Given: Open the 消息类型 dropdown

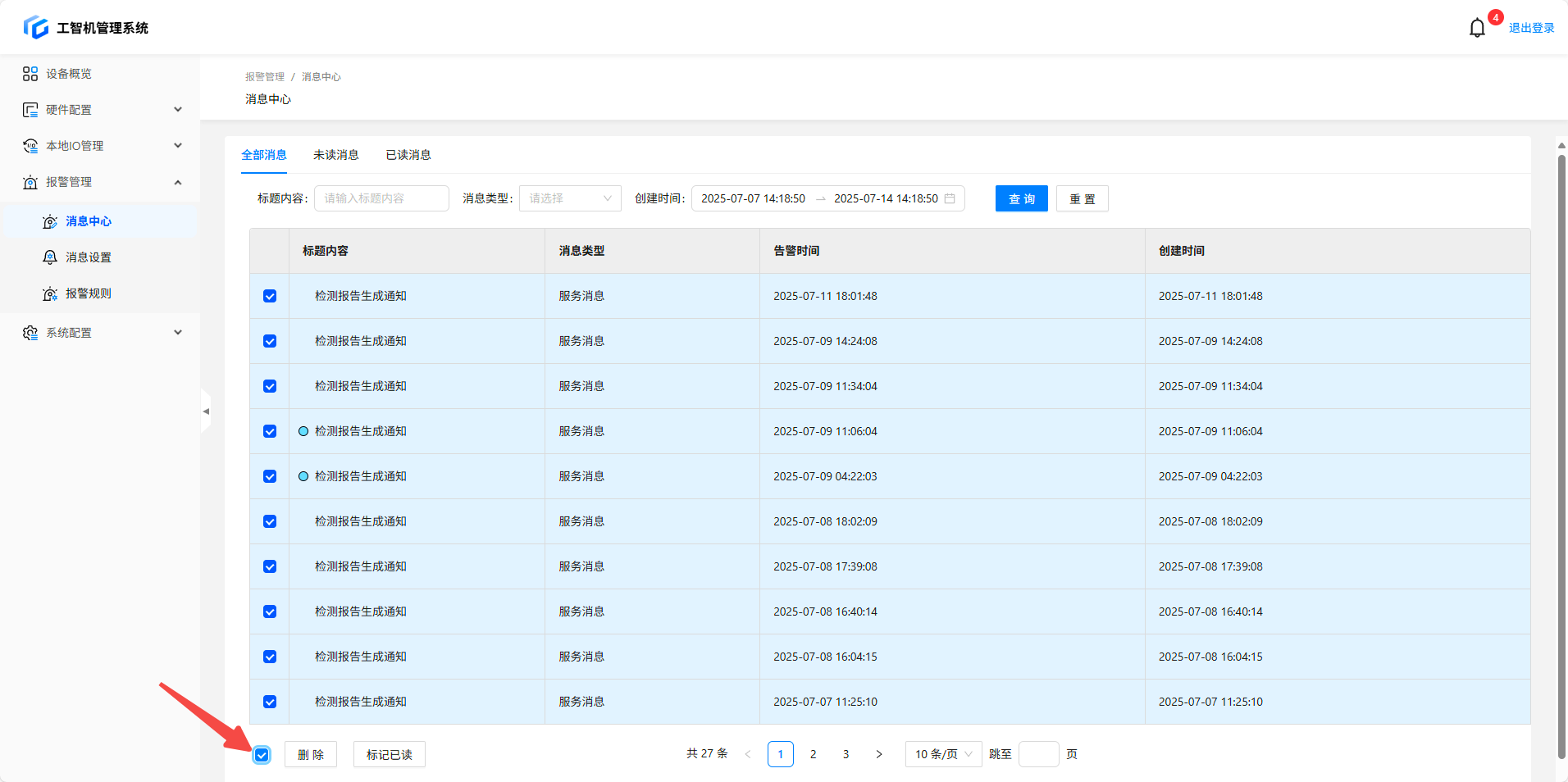Looking at the screenshot, I should click(x=570, y=198).
